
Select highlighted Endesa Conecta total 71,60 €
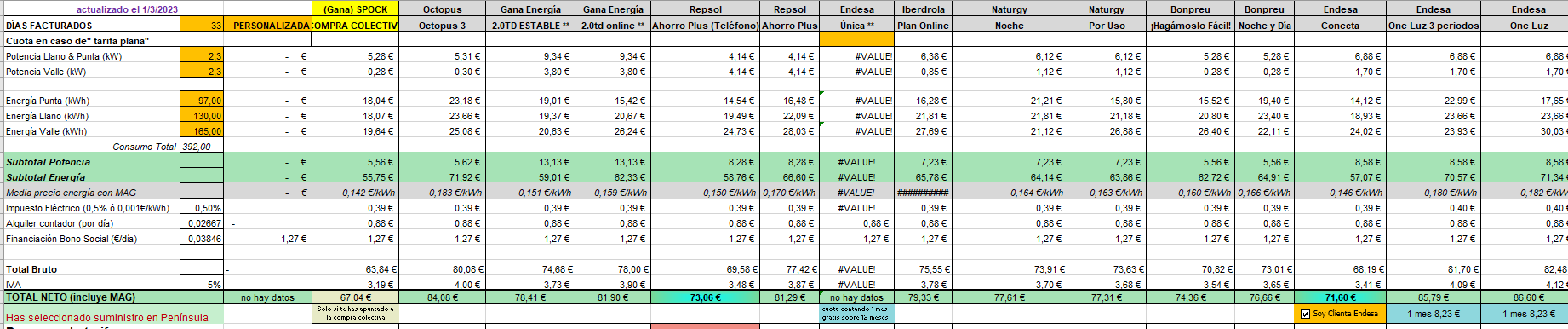(x=1340, y=297)
